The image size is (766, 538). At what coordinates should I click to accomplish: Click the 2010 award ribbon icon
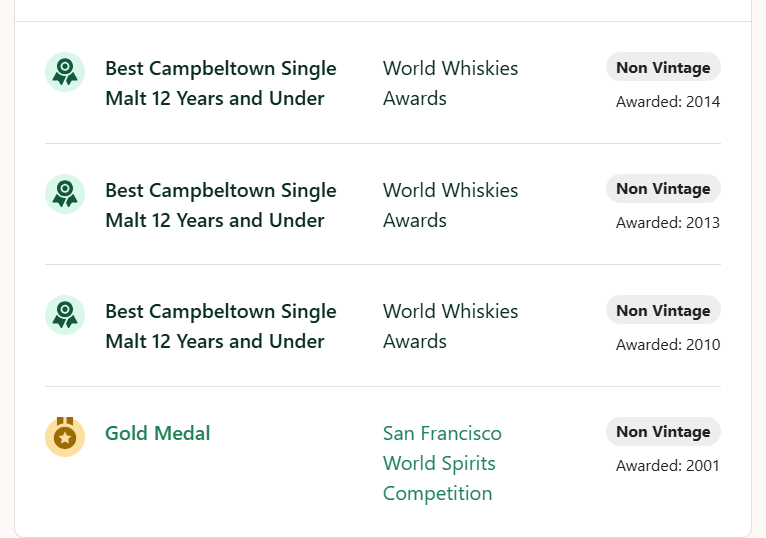[65, 315]
